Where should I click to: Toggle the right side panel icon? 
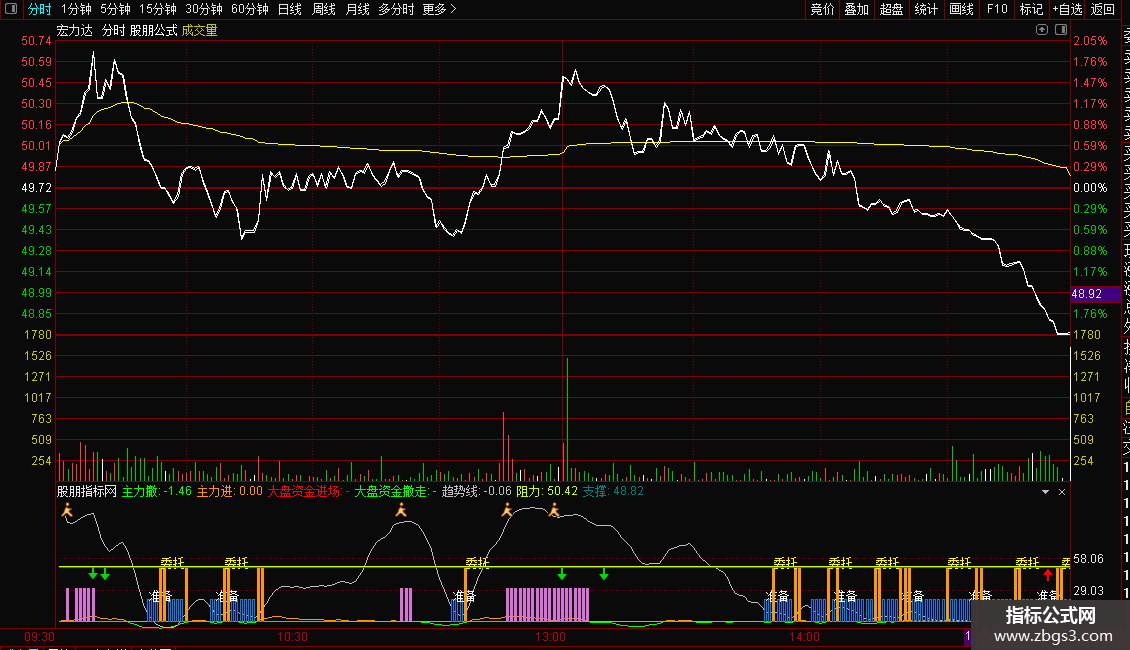coord(1061,30)
